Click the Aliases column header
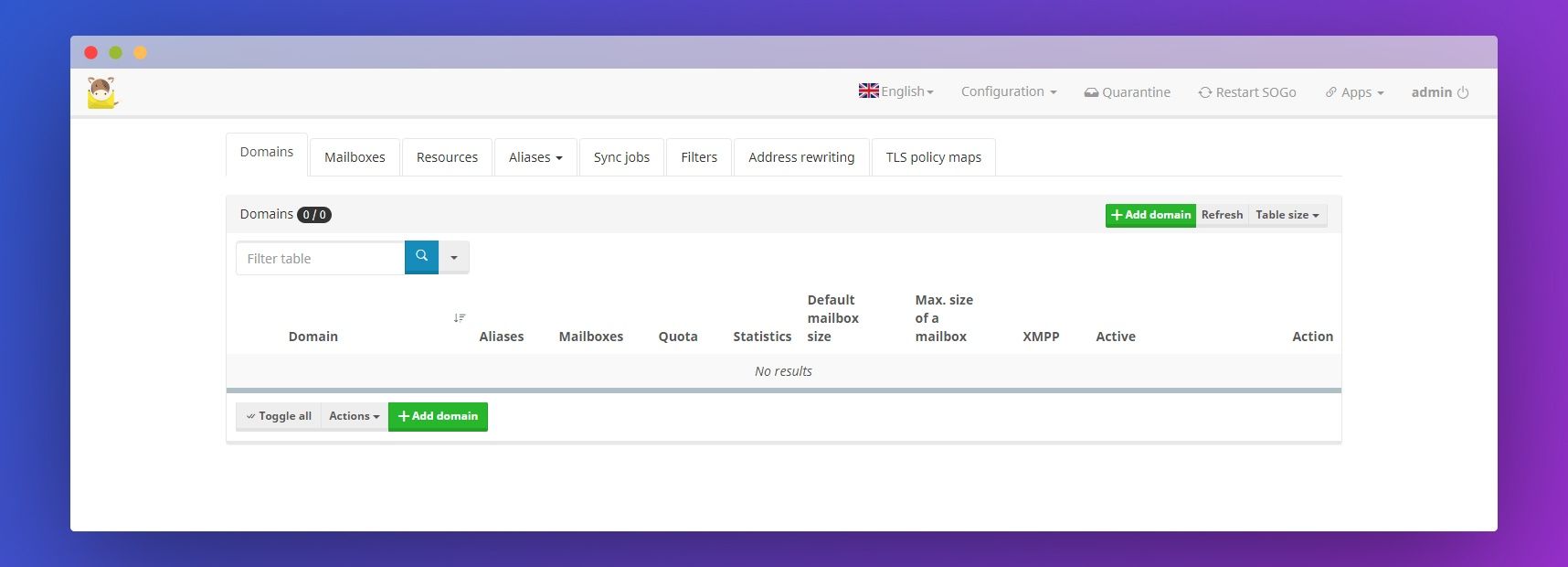1568x567 pixels. 502,337
